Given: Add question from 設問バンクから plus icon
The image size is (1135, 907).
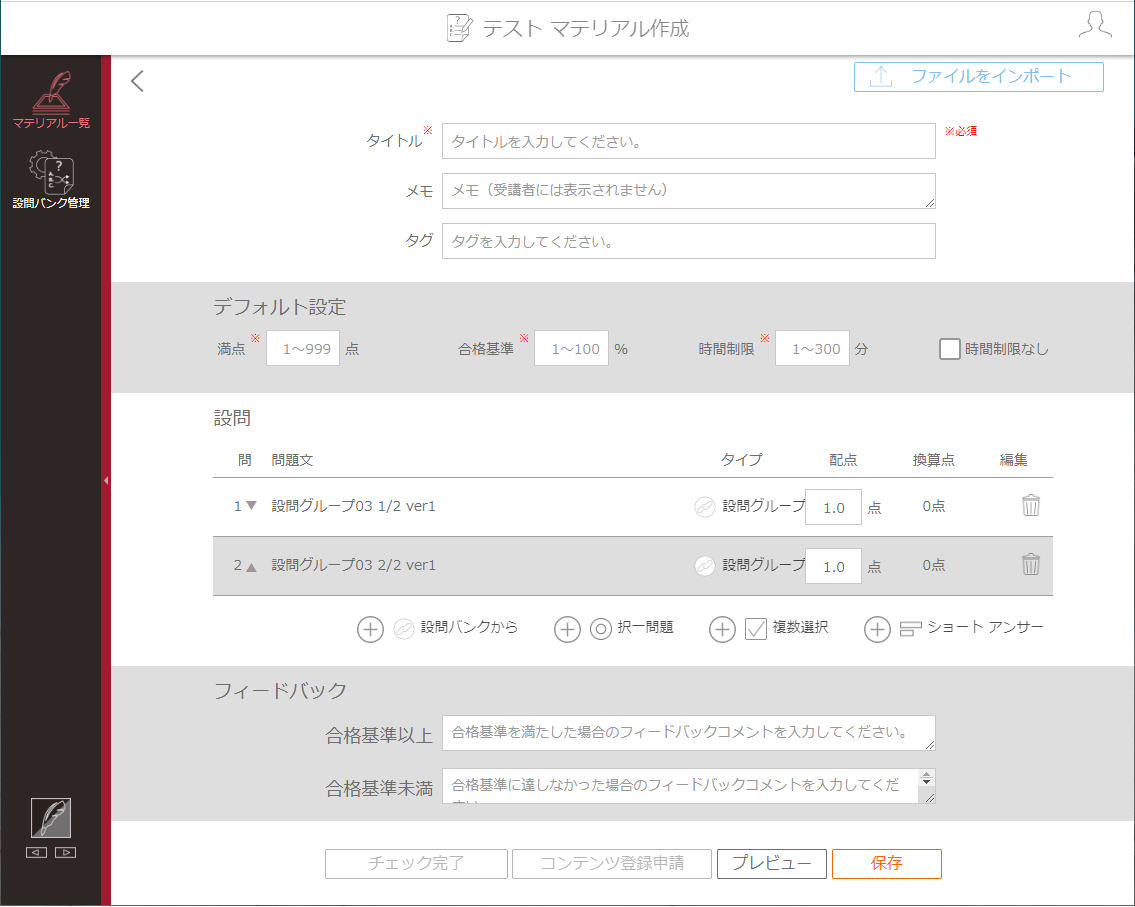Looking at the screenshot, I should coord(370,629).
